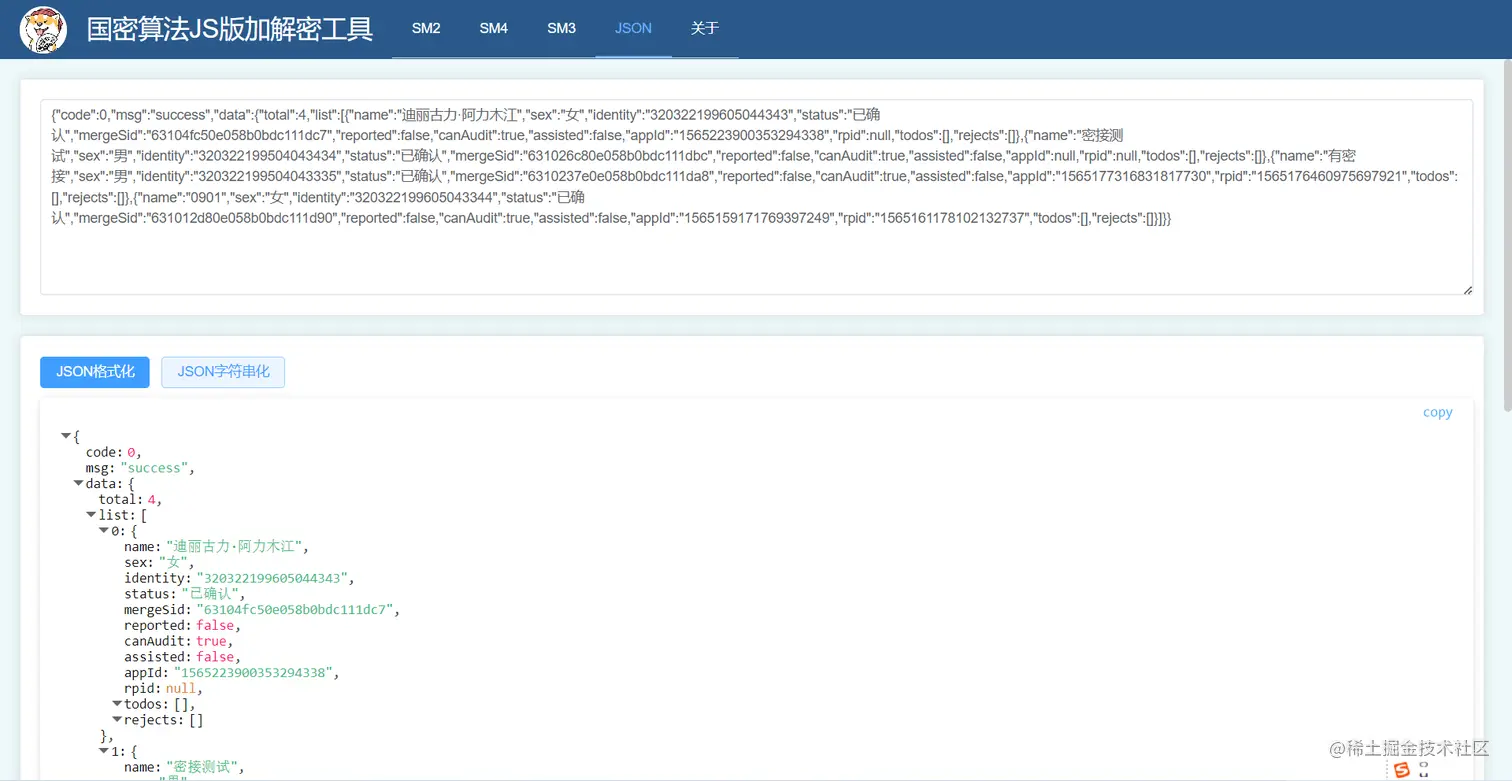The image size is (1512, 781).
Task: Click the JSON格式化 button
Action: click(95, 372)
